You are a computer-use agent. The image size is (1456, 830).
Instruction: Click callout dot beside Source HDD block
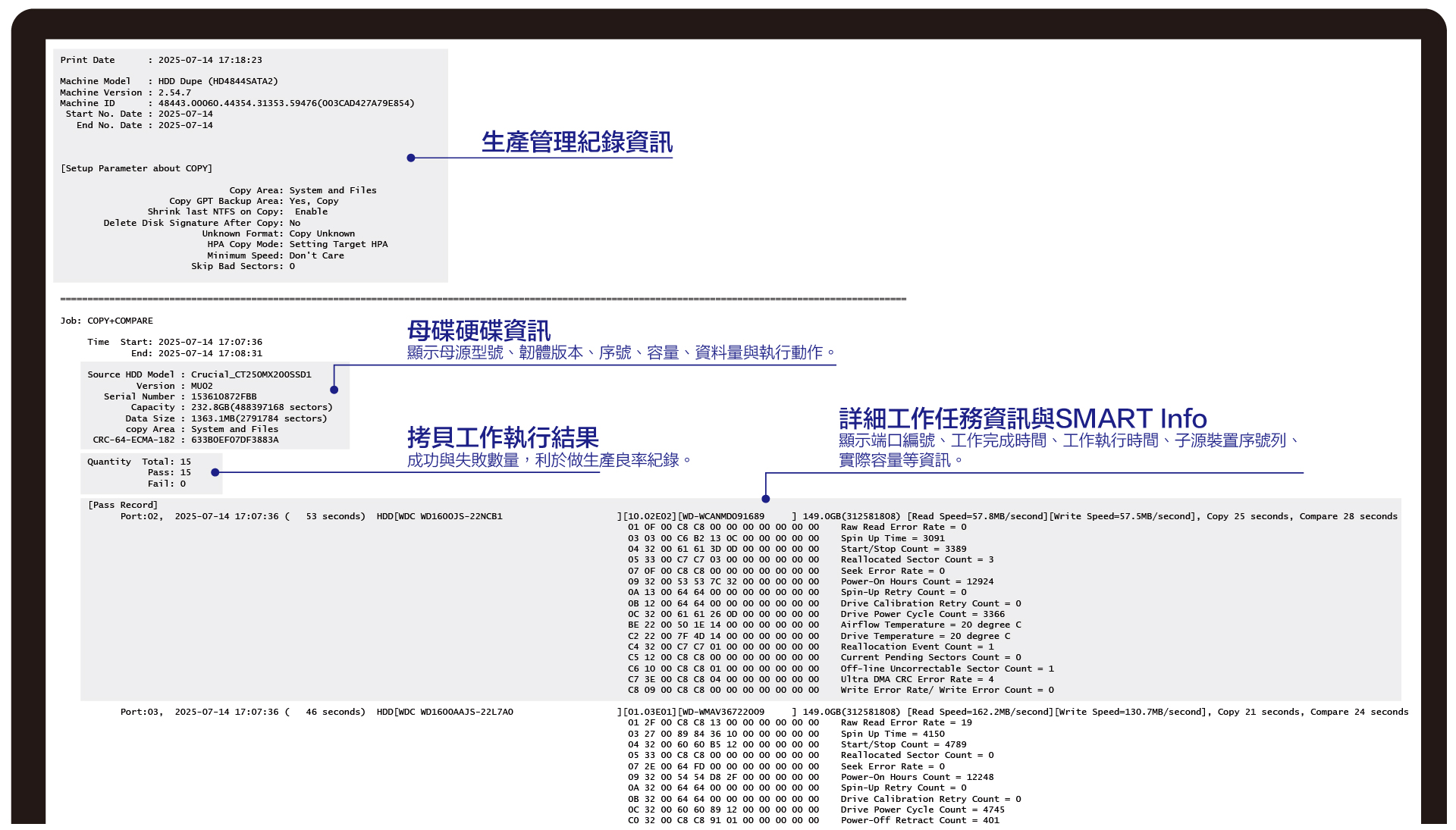pos(334,390)
